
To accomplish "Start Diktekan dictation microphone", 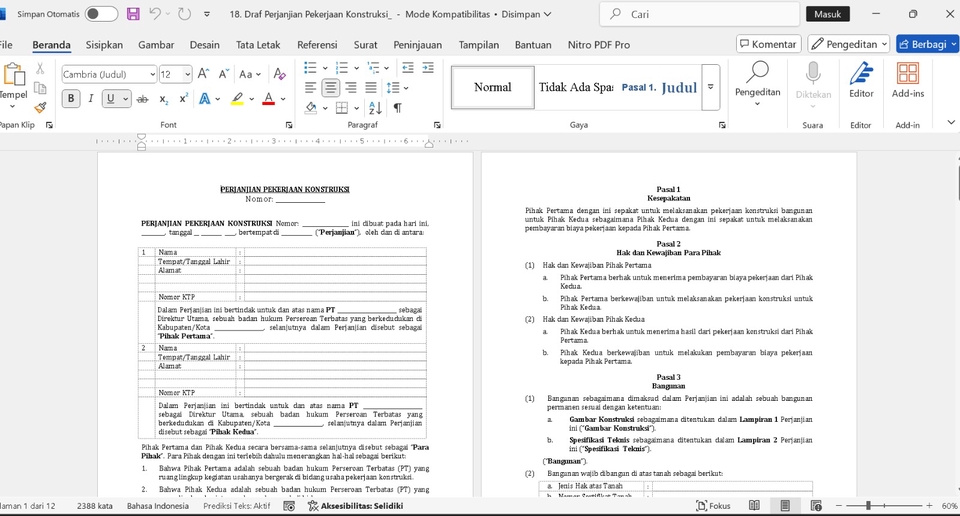I will click(813, 84).
